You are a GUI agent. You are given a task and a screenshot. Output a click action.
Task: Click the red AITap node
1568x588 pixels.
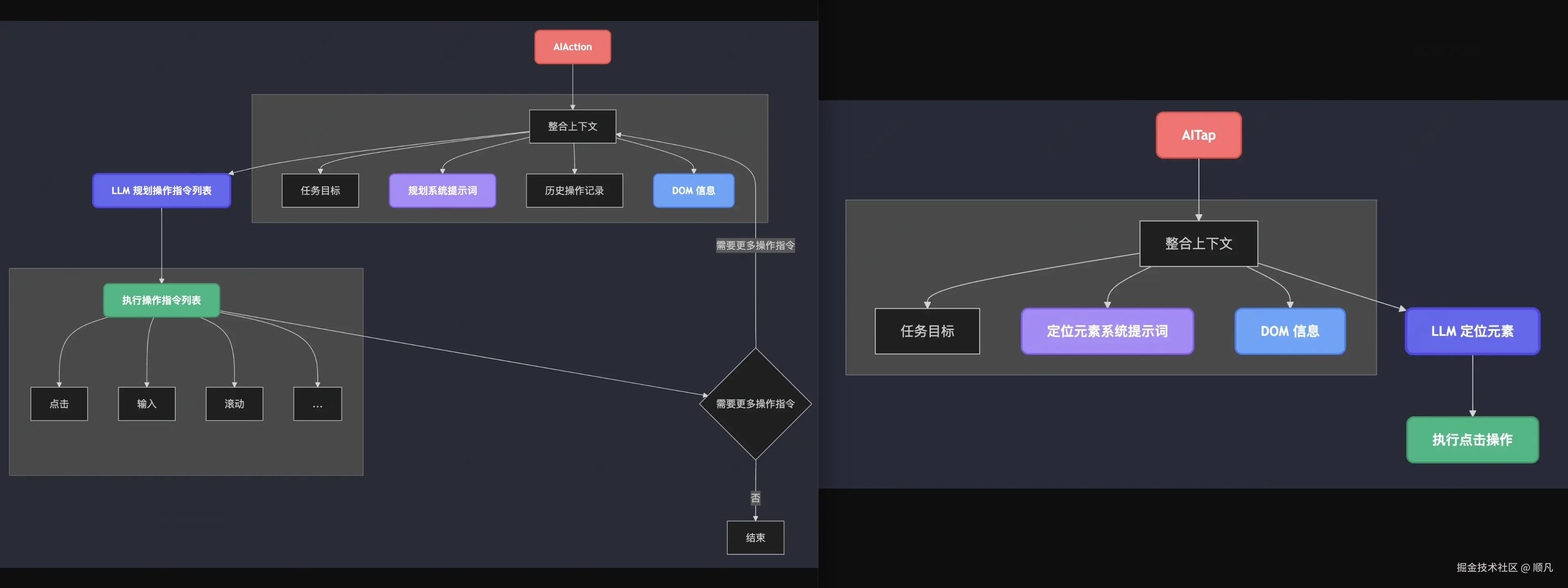pyautogui.click(x=1198, y=135)
